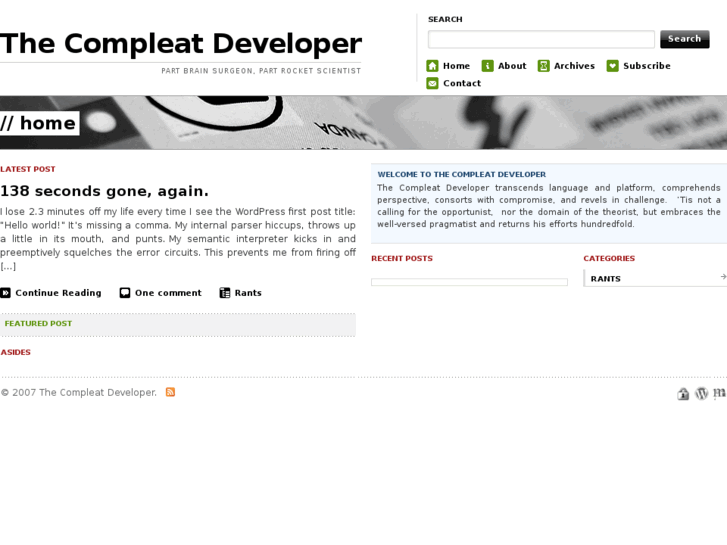This screenshot has width=727, height=545.
Task: Click the green Subscribe heart icon
Action: coord(612,66)
